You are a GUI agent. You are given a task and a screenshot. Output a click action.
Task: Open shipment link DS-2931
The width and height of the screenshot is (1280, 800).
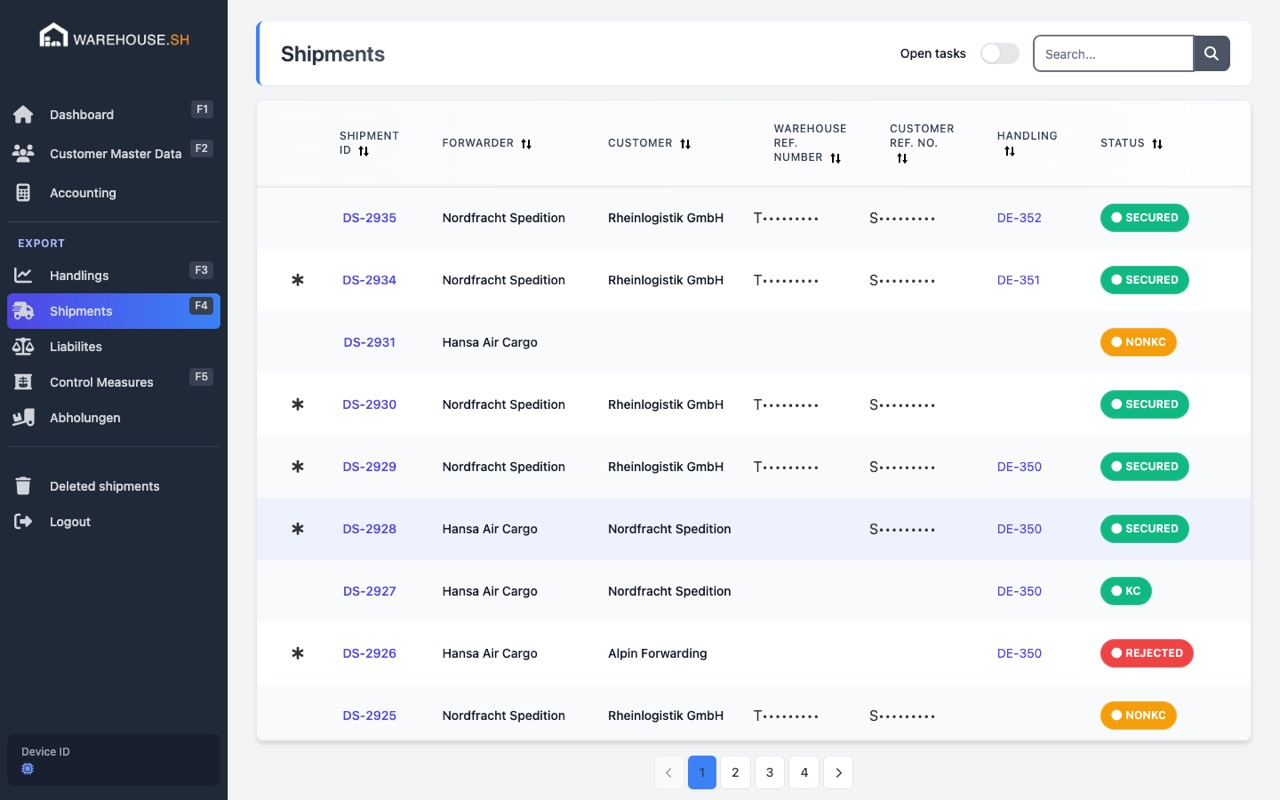point(369,342)
